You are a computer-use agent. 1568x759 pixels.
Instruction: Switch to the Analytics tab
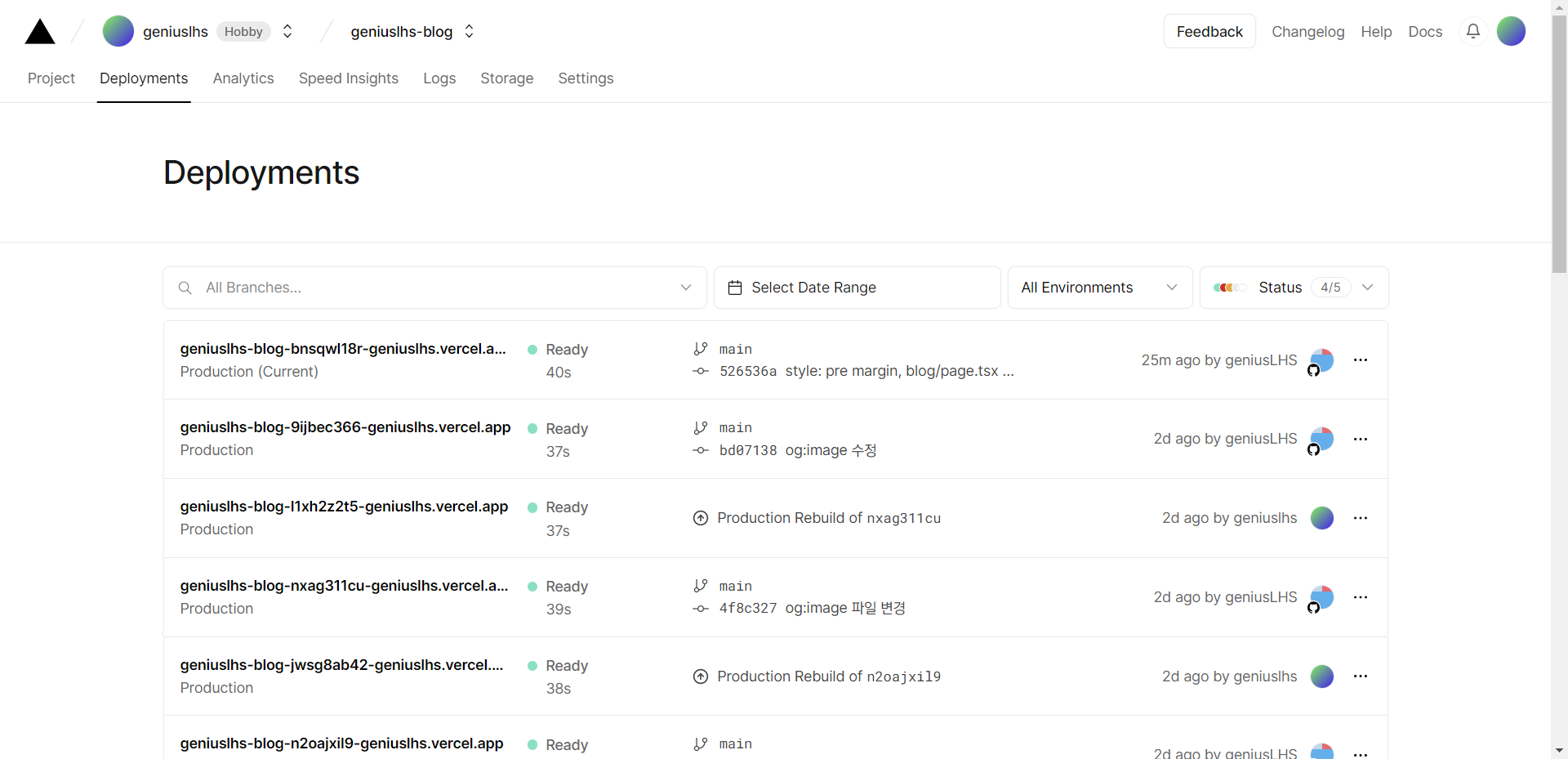pos(243,78)
